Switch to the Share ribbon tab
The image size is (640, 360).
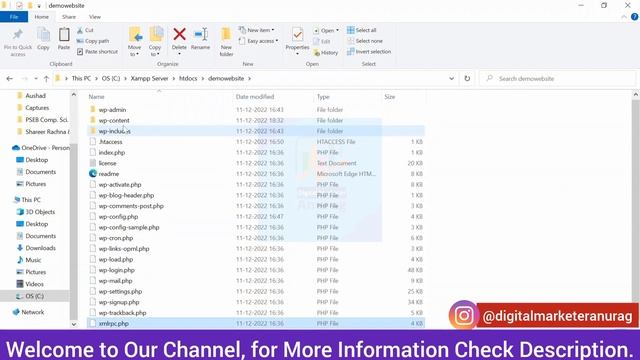69,17
